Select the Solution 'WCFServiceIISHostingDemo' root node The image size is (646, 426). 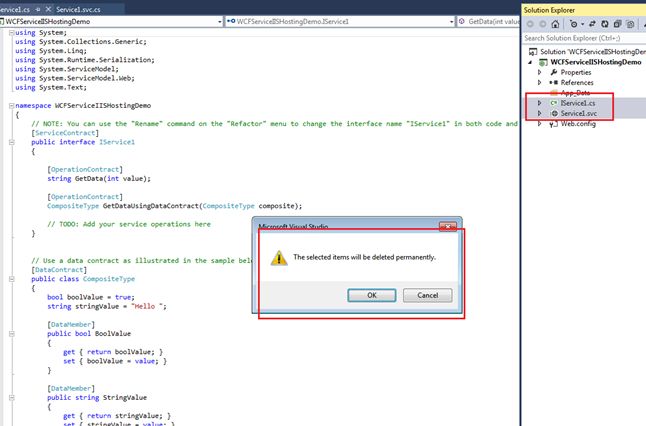pyautogui.click(x=592, y=51)
